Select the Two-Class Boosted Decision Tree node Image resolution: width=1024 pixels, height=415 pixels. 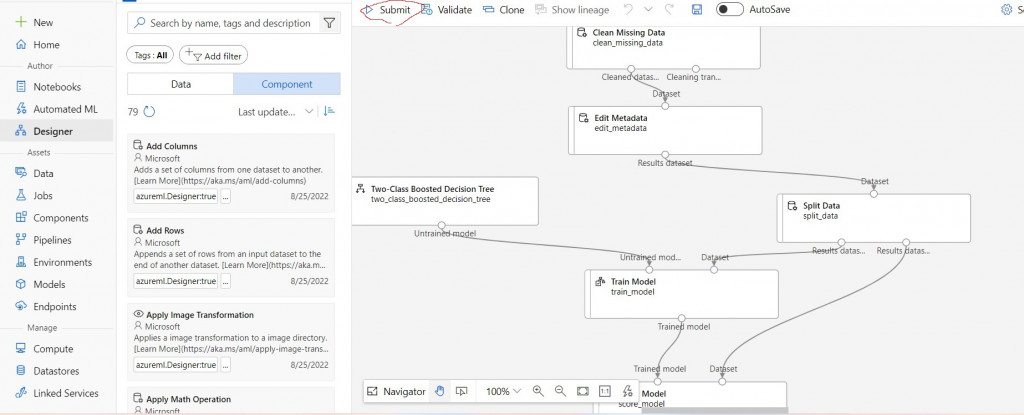(x=444, y=201)
